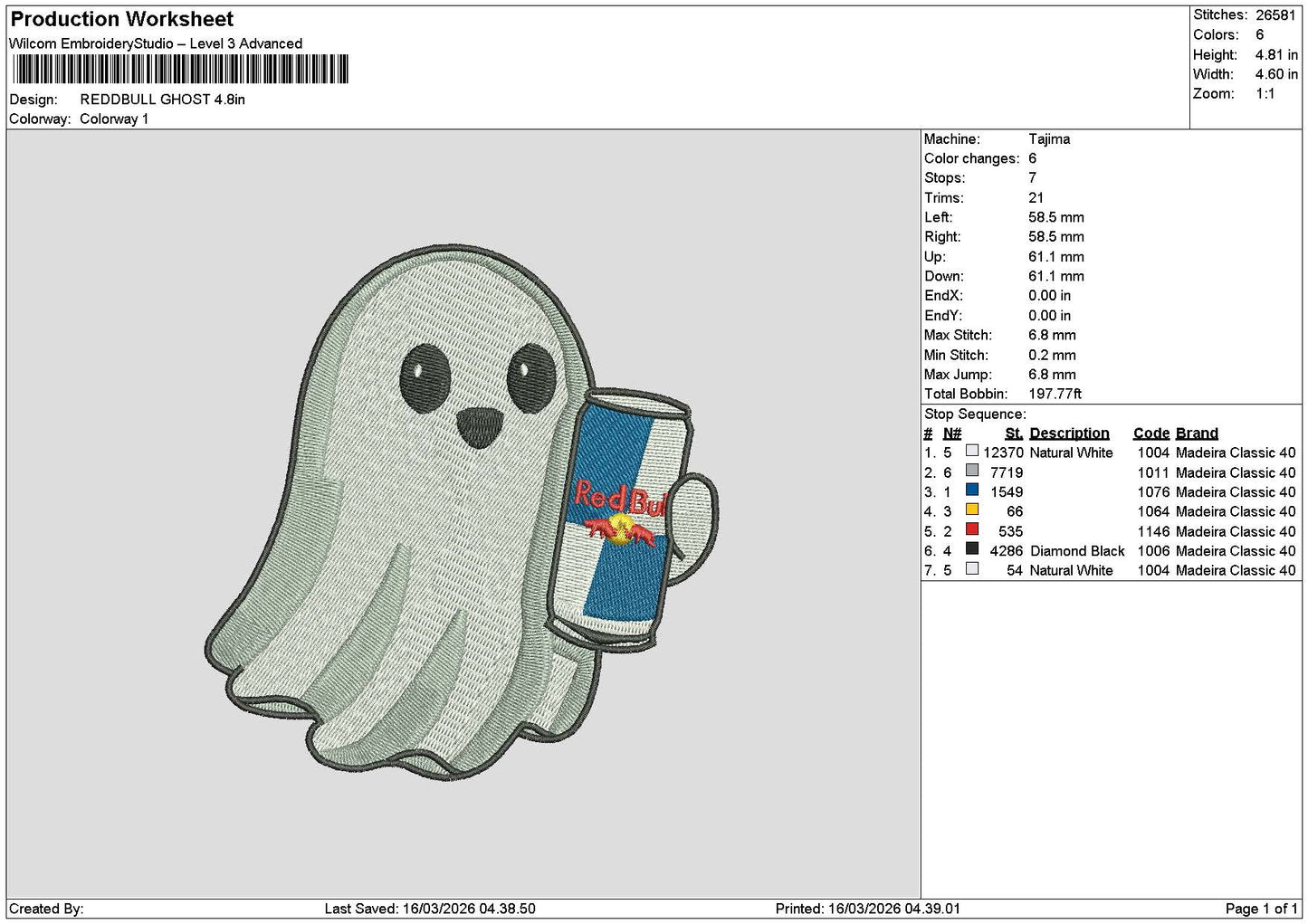Click the 'Up:' measurement label
This screenshot has width=1308, height=924.
coord(934,257)
